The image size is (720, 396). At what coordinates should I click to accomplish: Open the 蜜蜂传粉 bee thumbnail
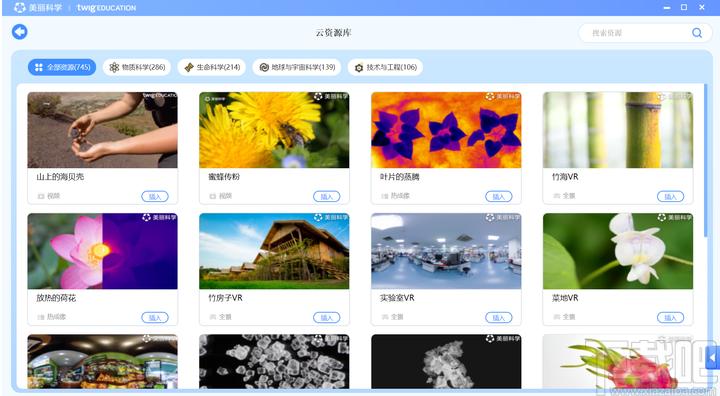pos(274,130)
